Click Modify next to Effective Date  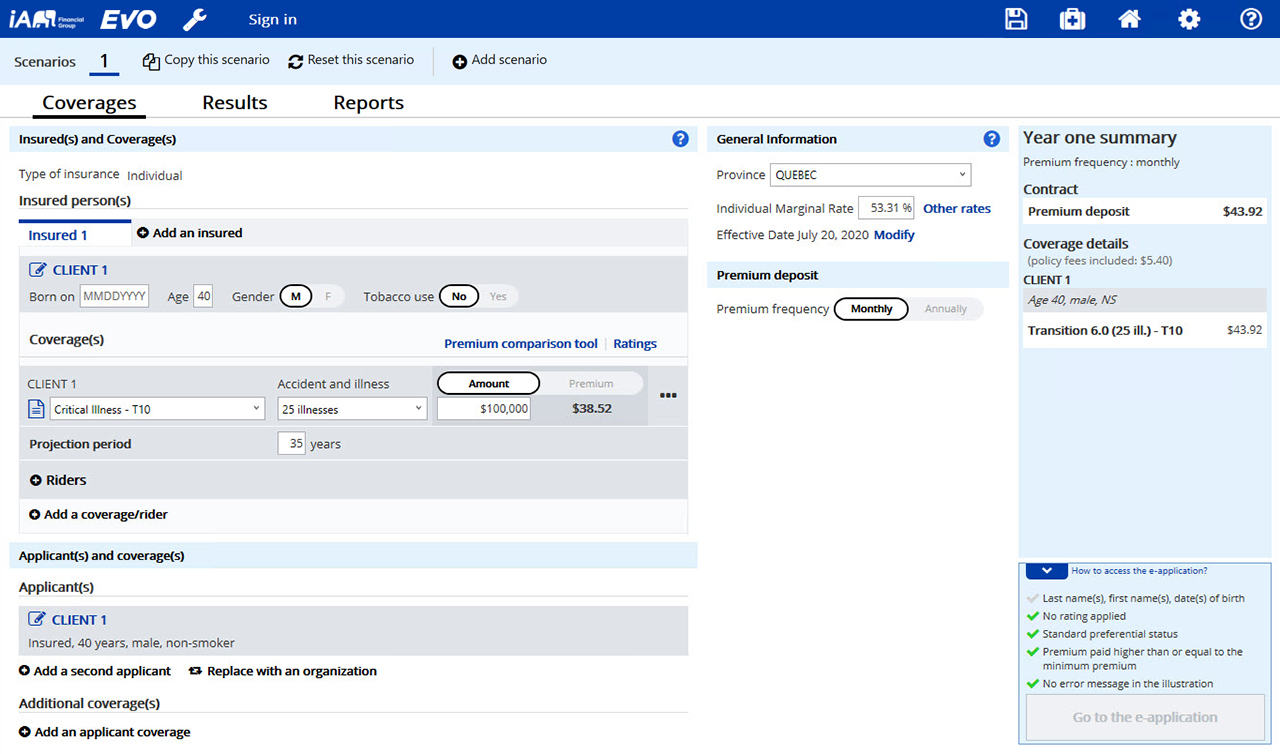pos(894,235)
